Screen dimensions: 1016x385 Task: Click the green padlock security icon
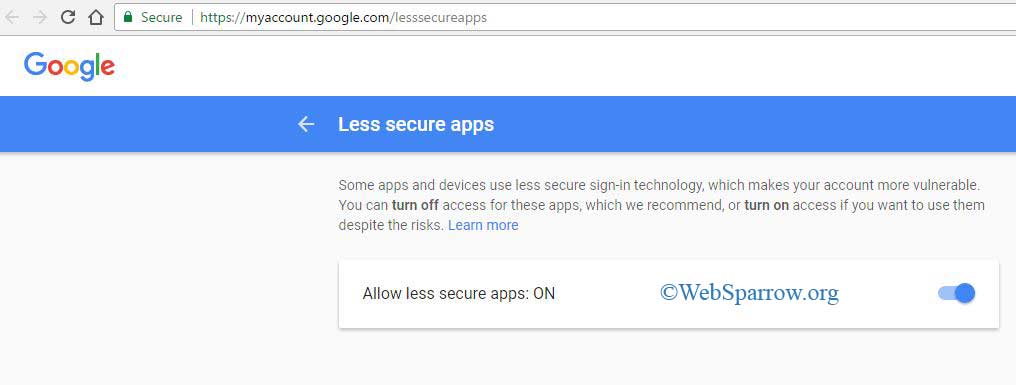click(x=128, y=17)
